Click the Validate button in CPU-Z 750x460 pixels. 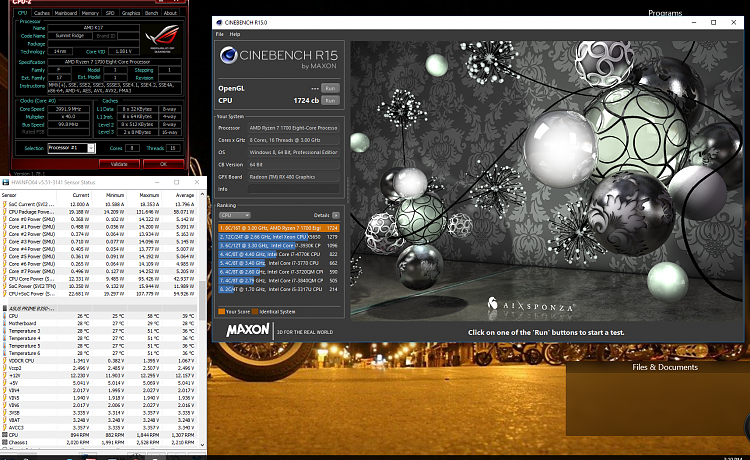(119, 164)
